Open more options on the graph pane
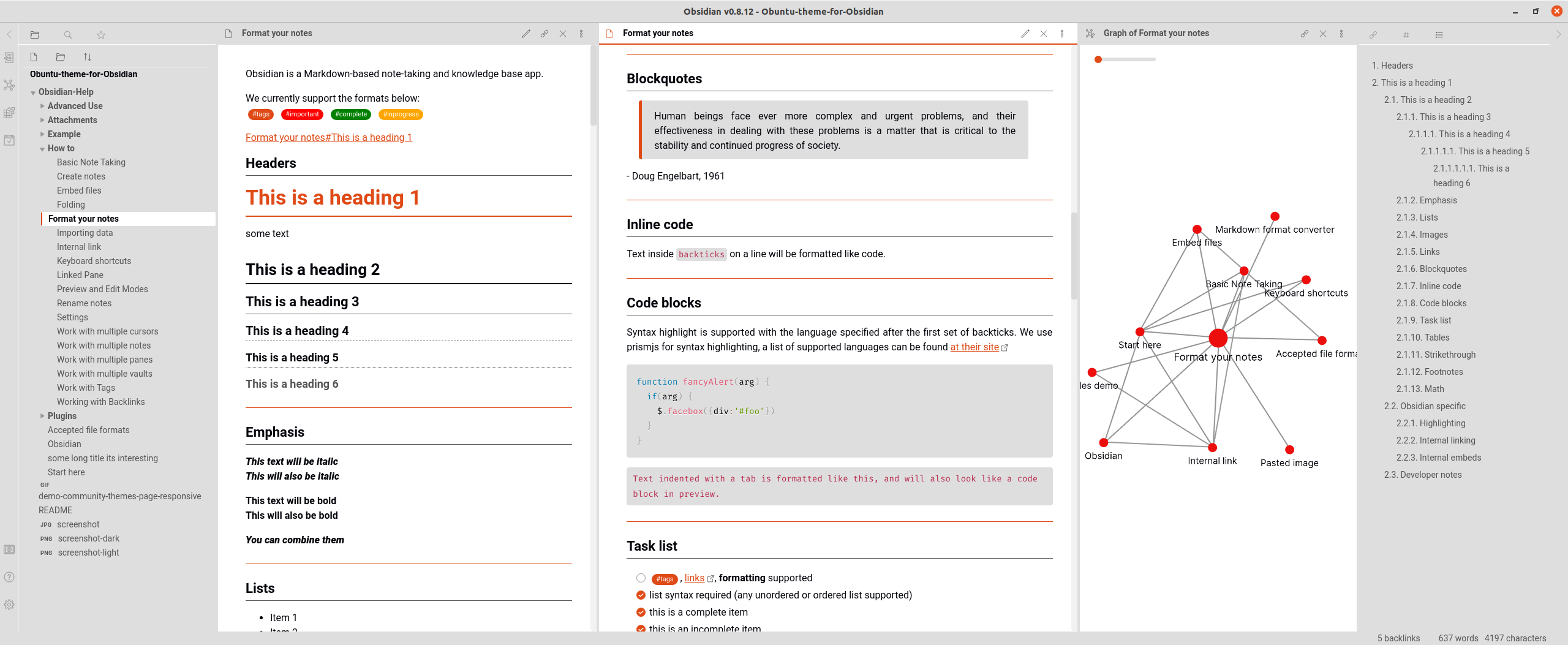Viewport: 1568px width, 645px height. [x=1341, y=34]
